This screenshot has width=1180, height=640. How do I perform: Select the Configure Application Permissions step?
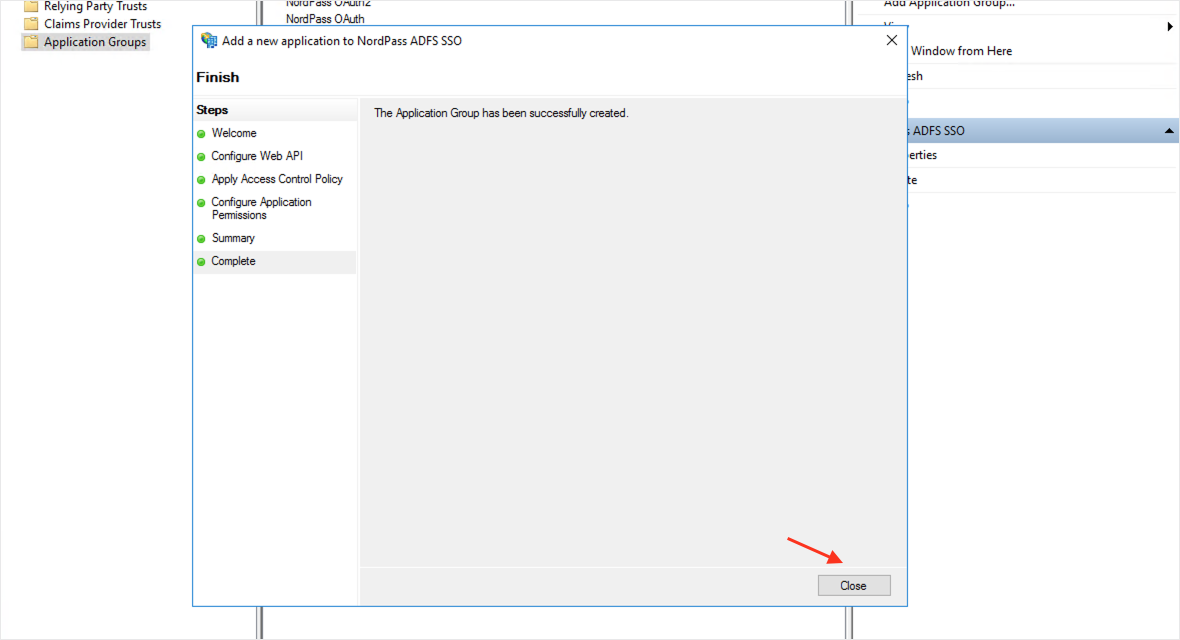point(261,209)
